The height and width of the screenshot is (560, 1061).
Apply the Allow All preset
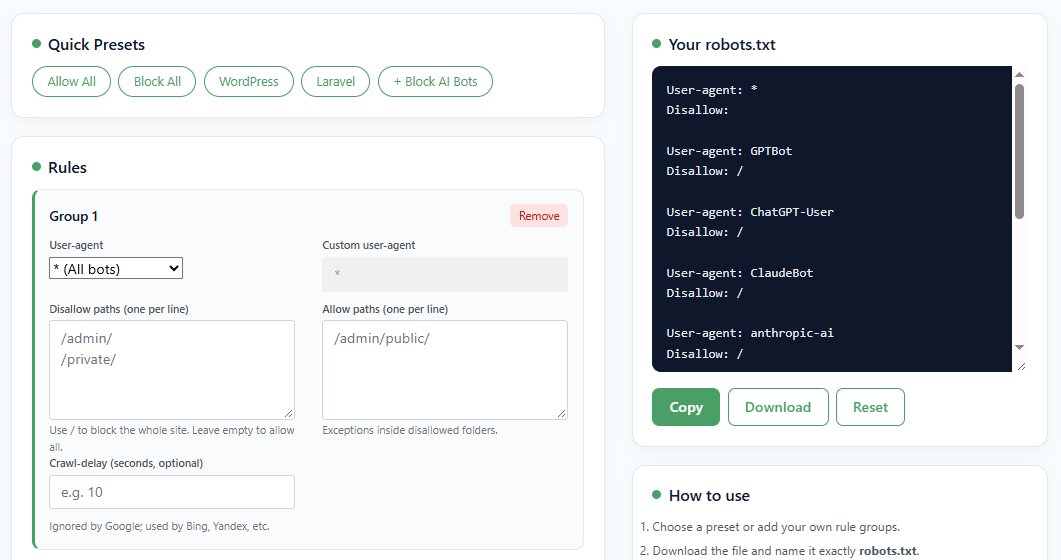(71, 82)
